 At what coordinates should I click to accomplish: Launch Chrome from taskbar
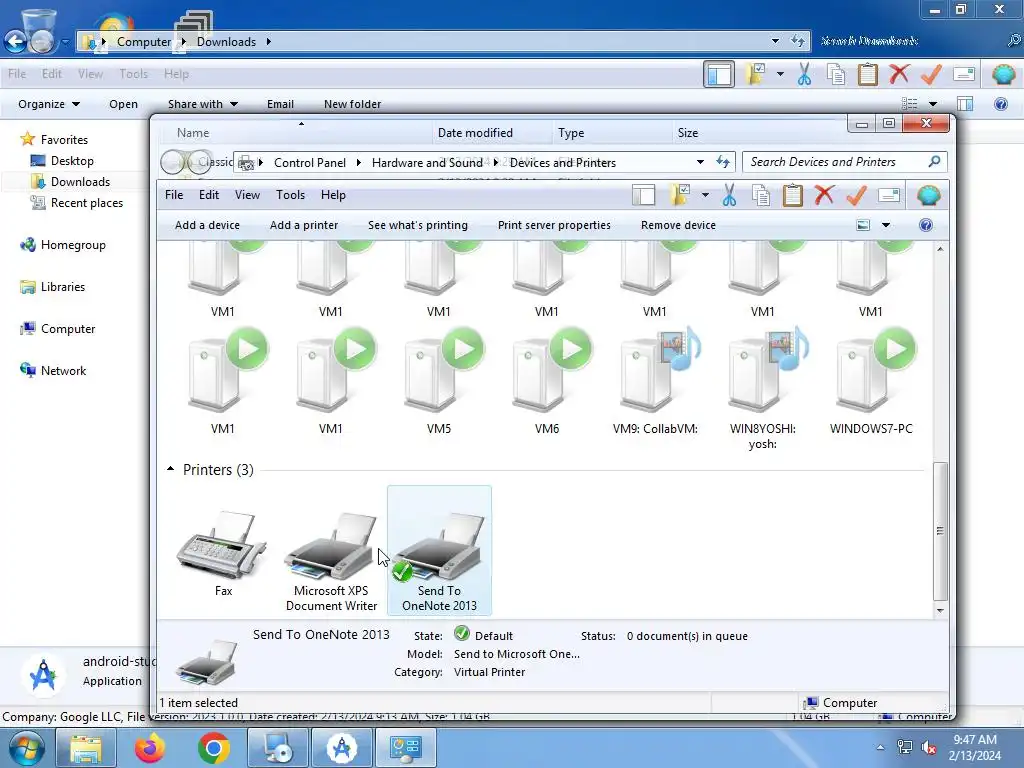click(214, 748)
